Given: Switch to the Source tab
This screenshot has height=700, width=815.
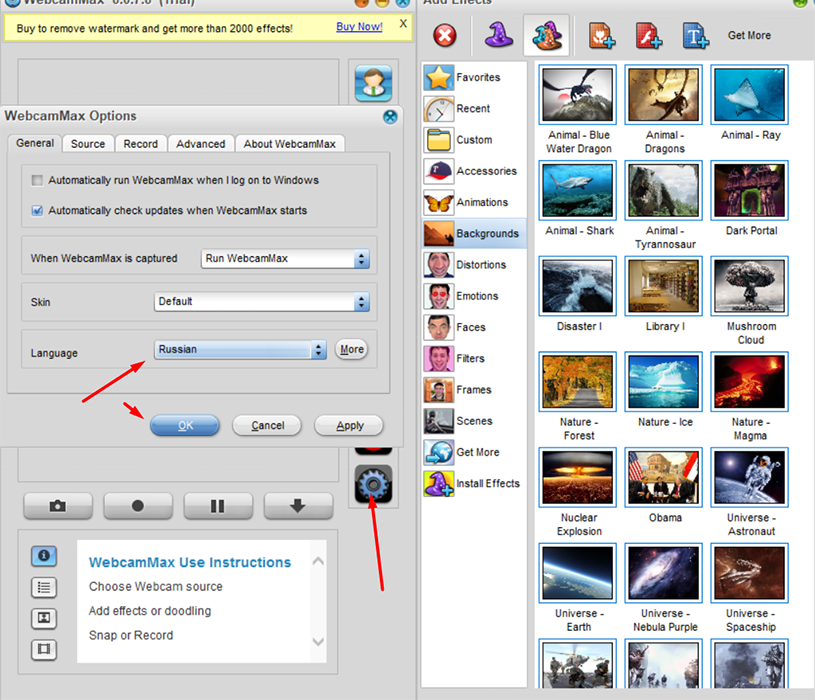Looking at the screenshot, I should coord(88,144).
